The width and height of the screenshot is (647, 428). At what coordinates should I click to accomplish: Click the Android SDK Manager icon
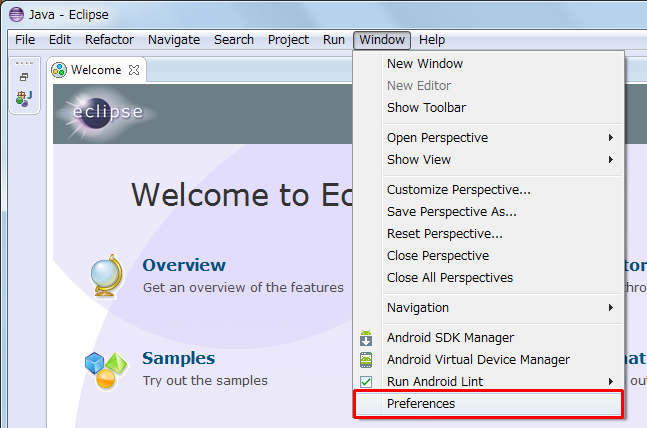pos(366,338)
